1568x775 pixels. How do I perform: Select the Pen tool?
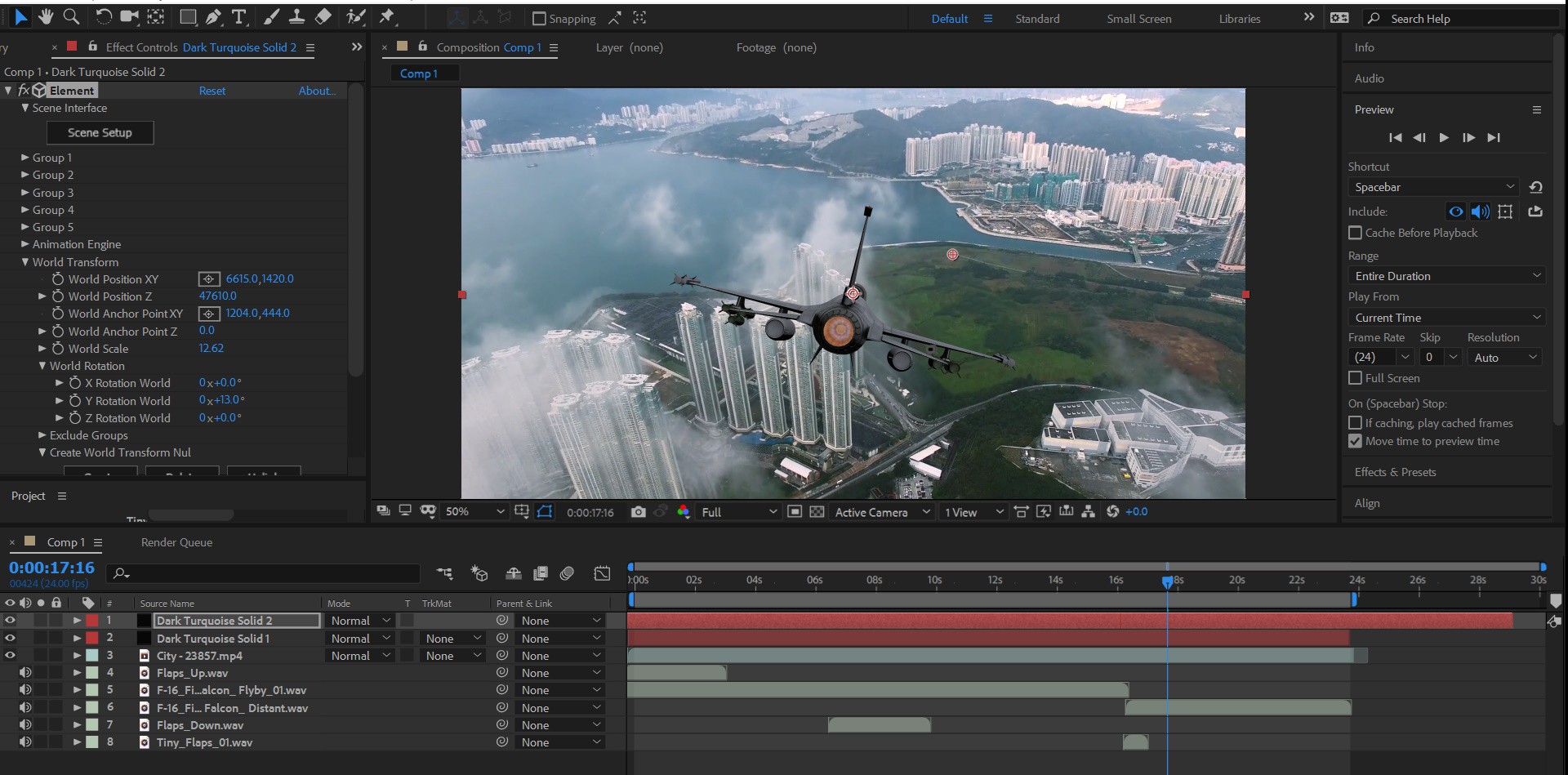point(213,16)
